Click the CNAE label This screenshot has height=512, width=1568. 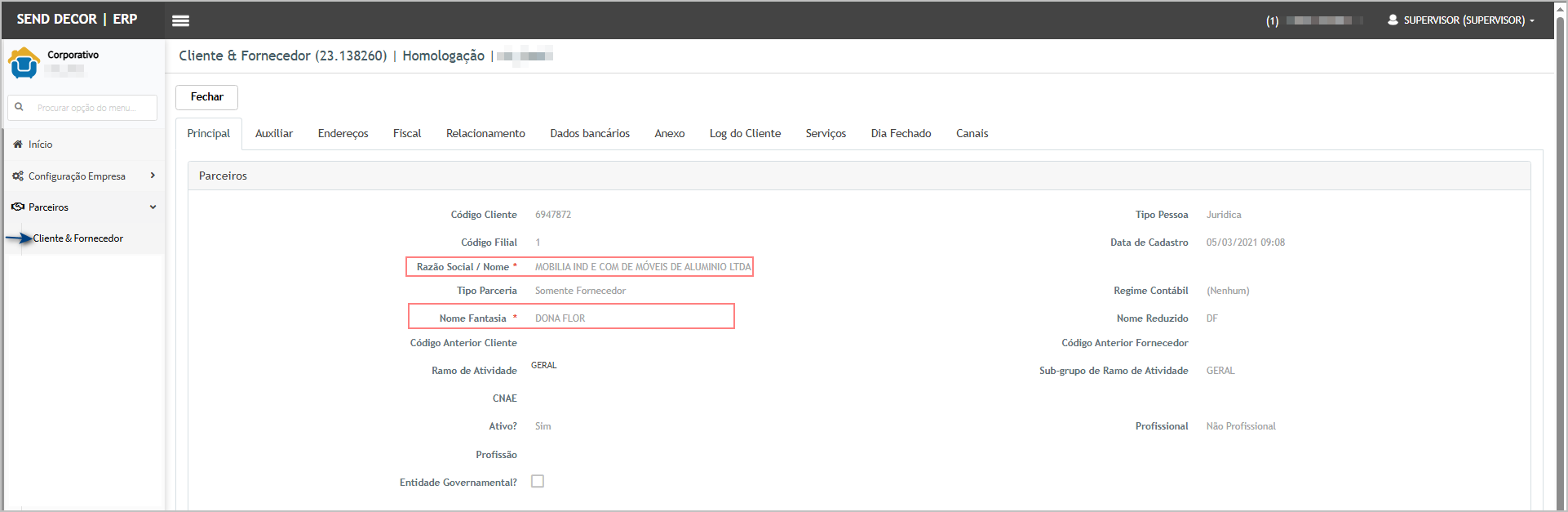(505, 398)
